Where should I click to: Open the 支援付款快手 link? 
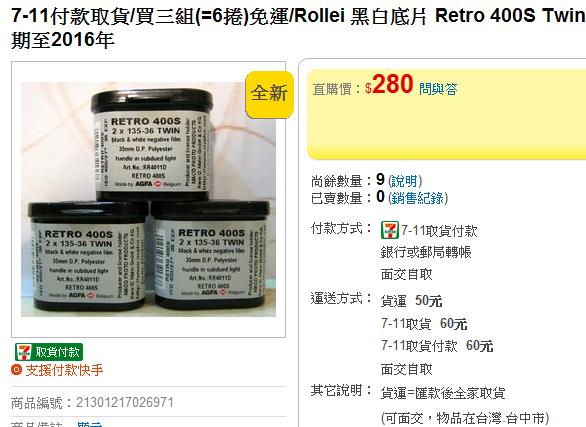tap(64, 370)
